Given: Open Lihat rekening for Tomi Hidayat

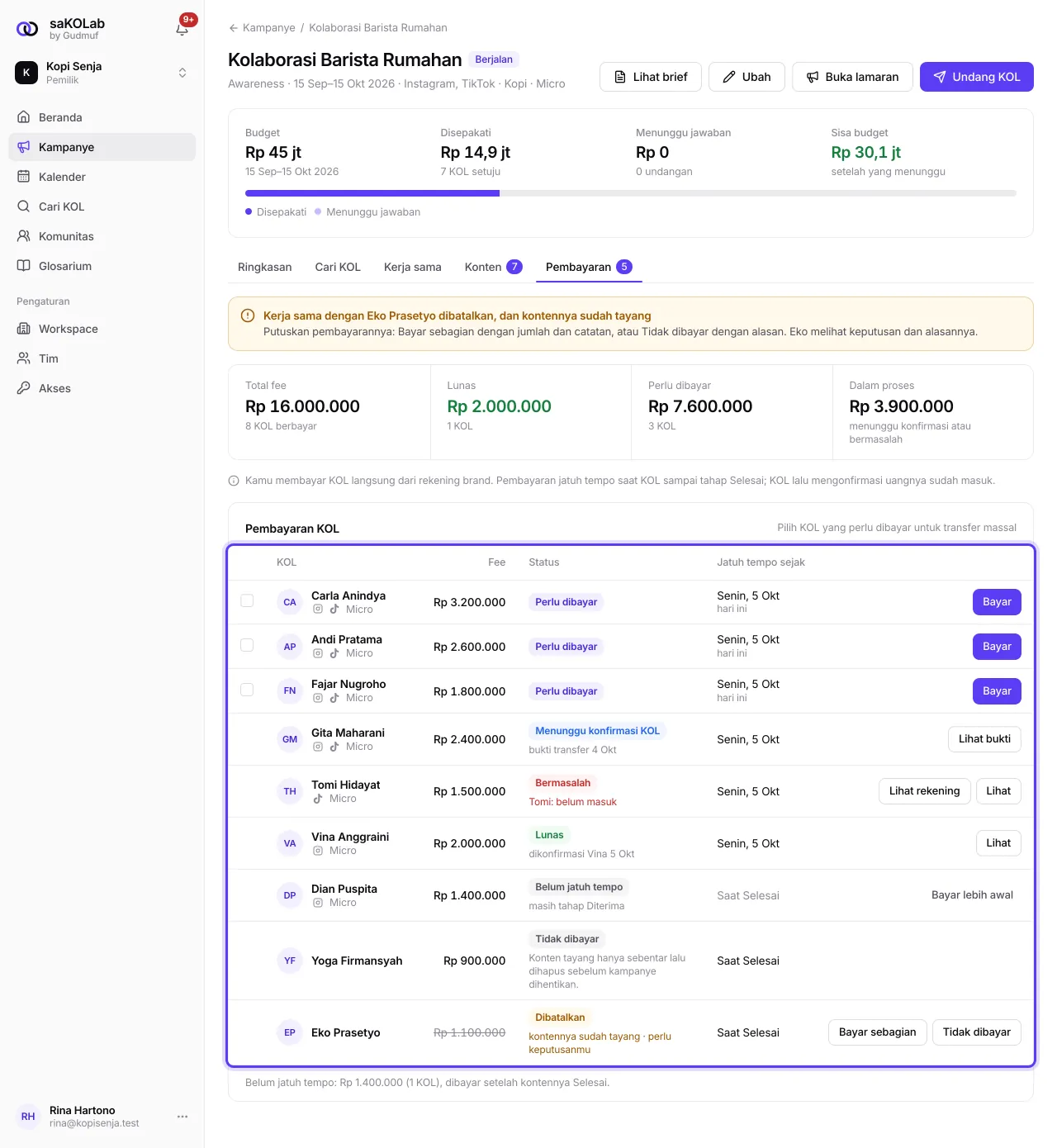Looking at the screenshot, I should [924, 791].
